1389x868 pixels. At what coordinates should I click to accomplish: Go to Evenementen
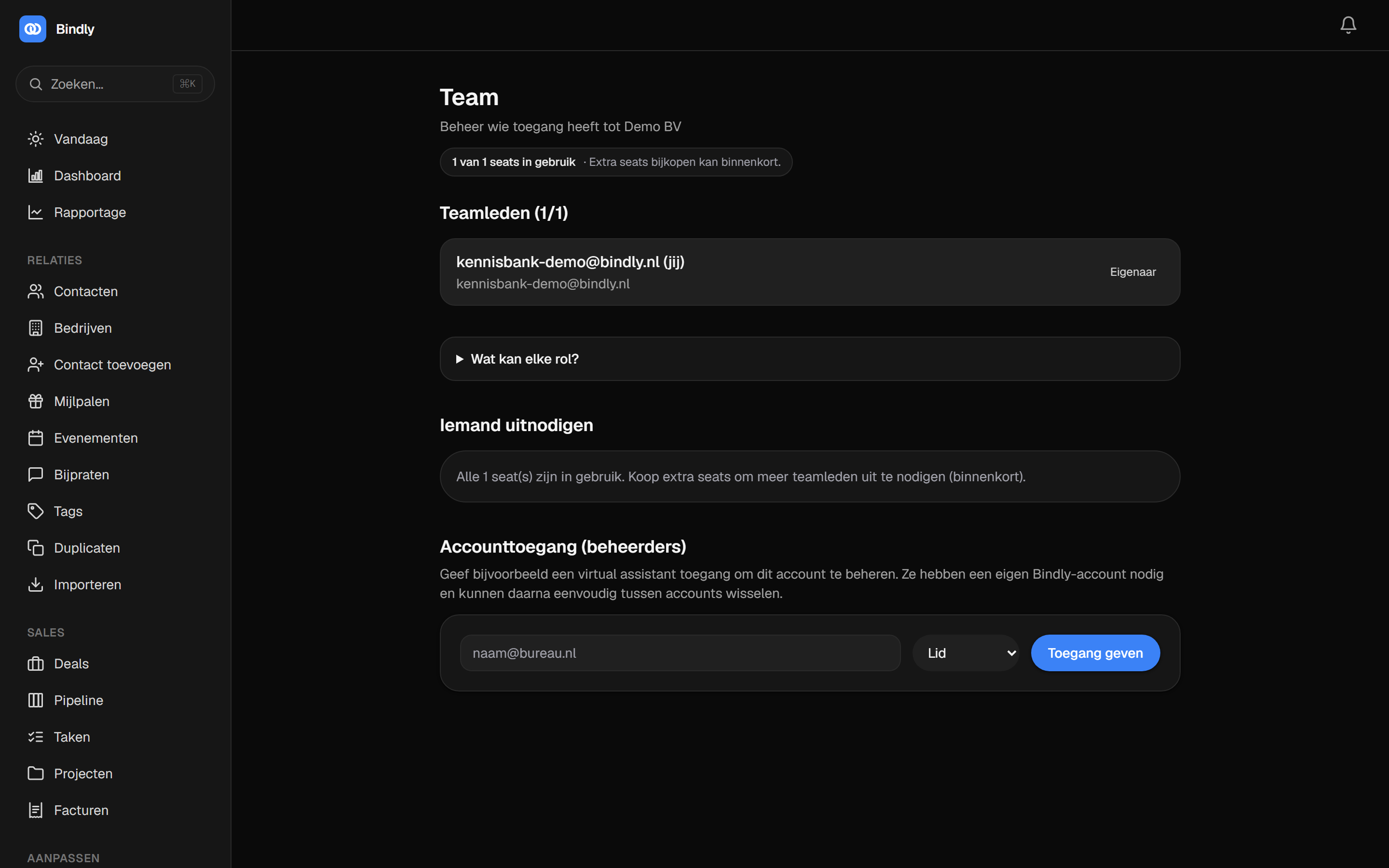(x=115, y=438)
